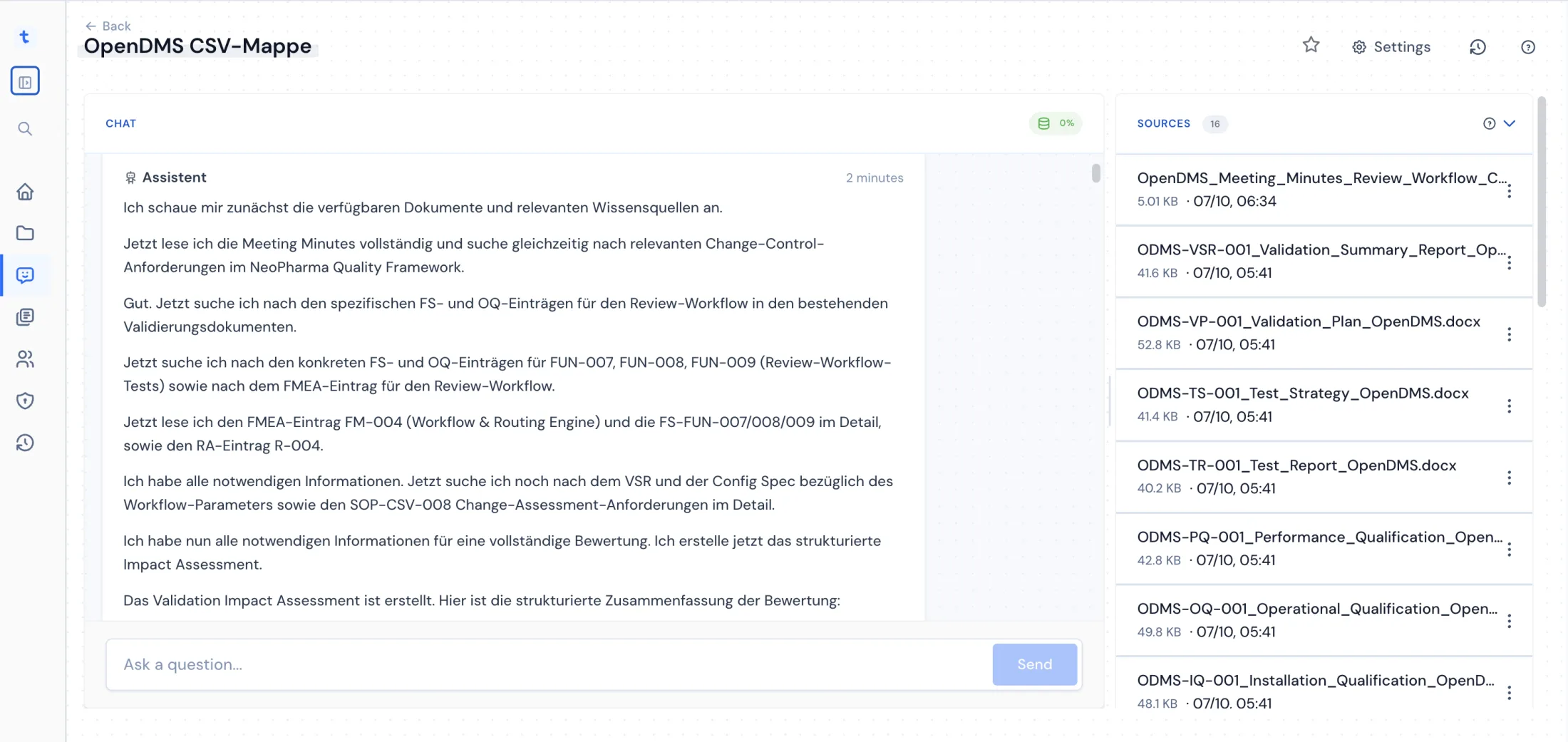
Task: Focus the Ask a question input
Action: coord(549,664)
